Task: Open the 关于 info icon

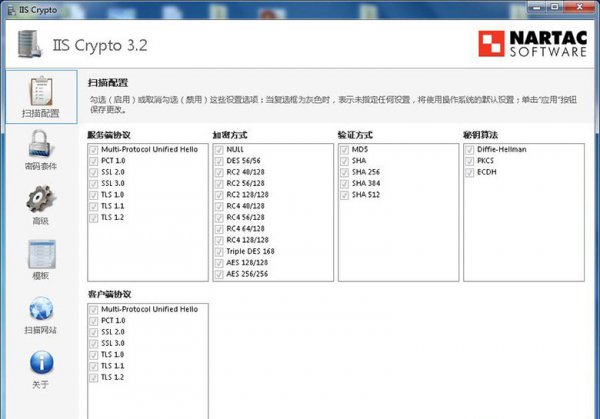Action: coord(41,362)
